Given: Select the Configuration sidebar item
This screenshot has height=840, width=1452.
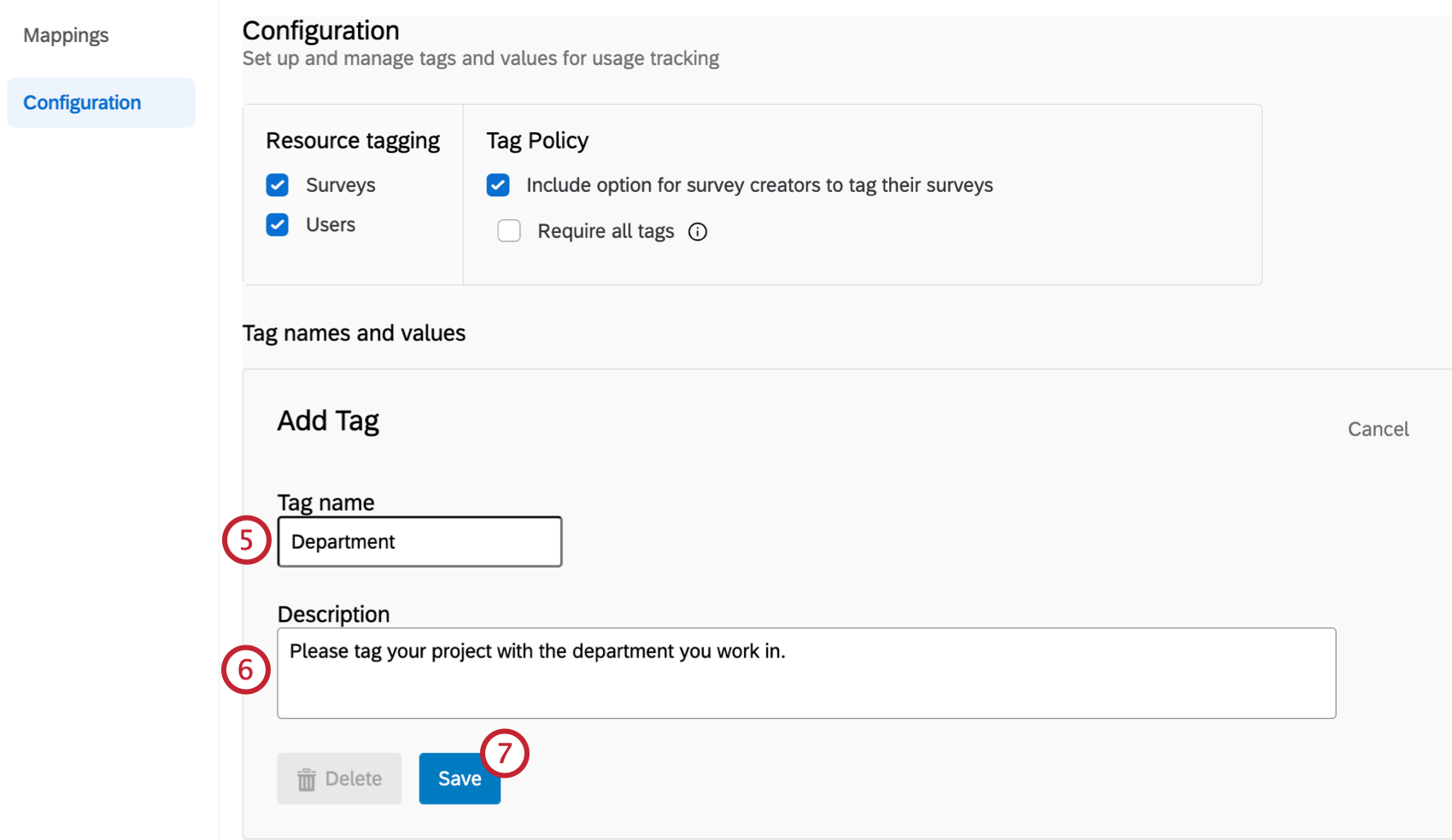Looking at the screenshot, I should 82,102.
